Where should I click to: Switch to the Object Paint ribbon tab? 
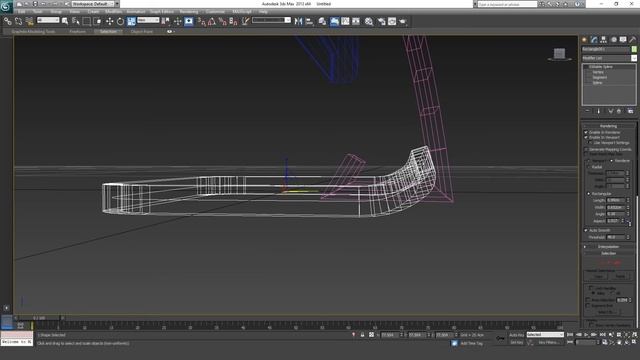tap(142, 31)
